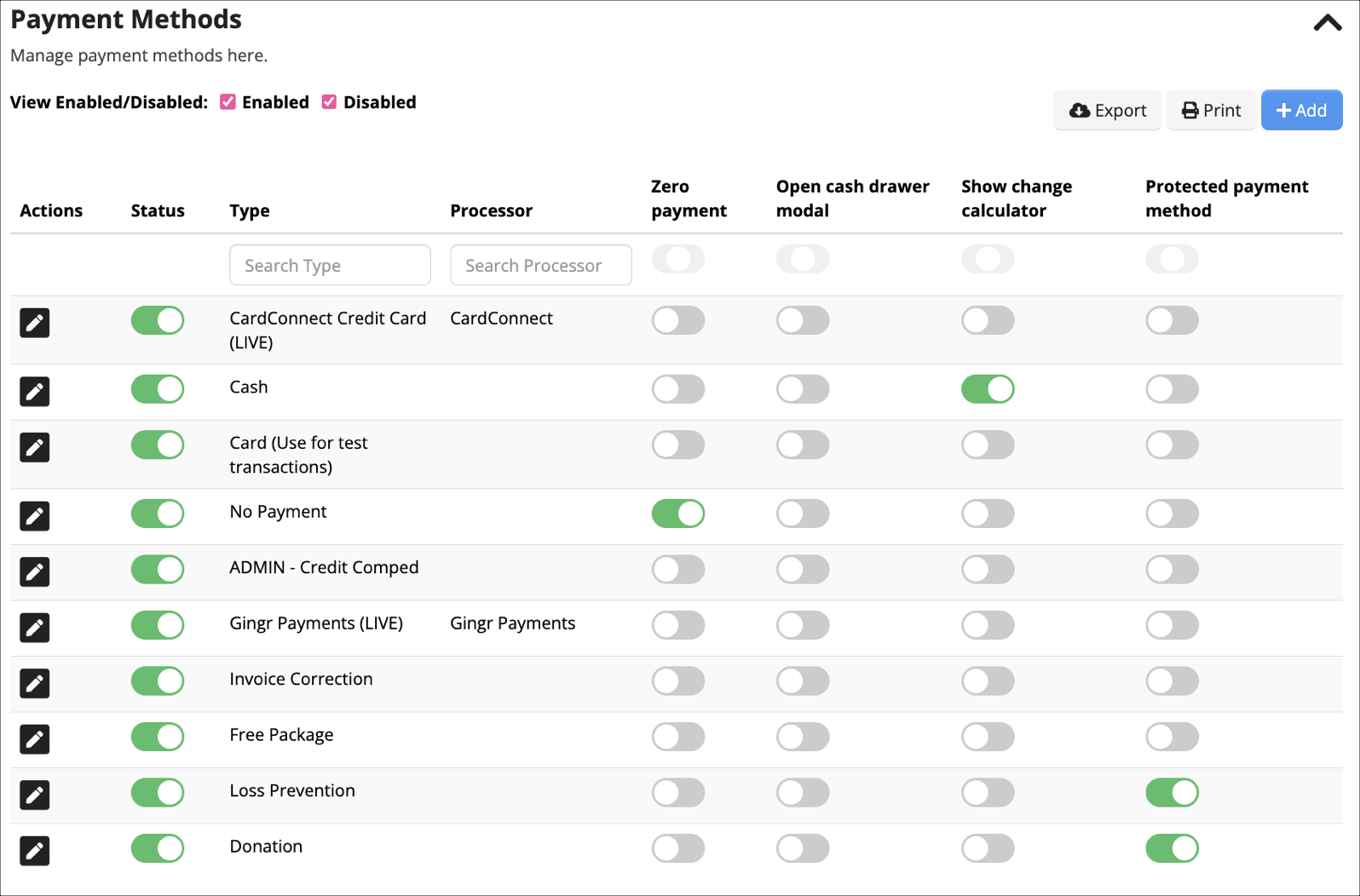
Task: Enable Zero payment for Cash
Action: coord(678,389)
